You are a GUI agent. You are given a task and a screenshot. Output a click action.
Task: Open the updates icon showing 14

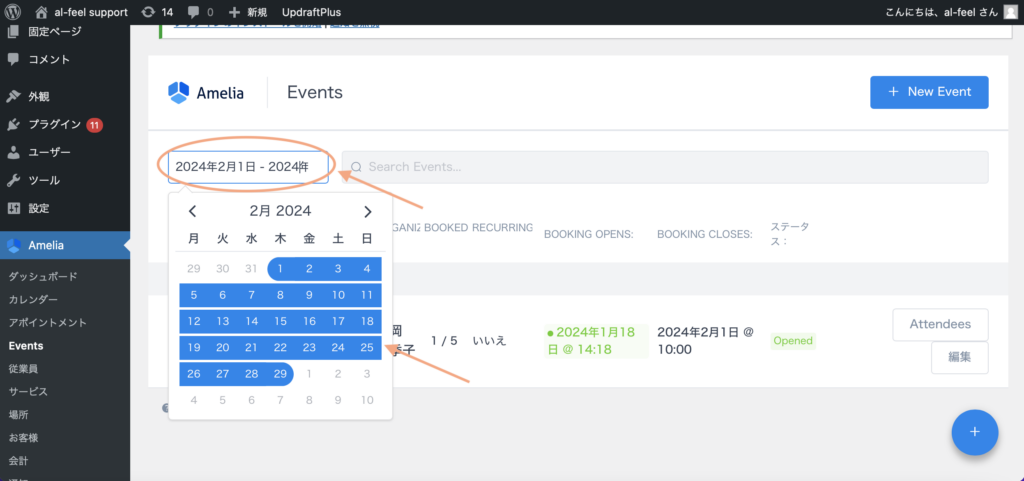point(149,11)
